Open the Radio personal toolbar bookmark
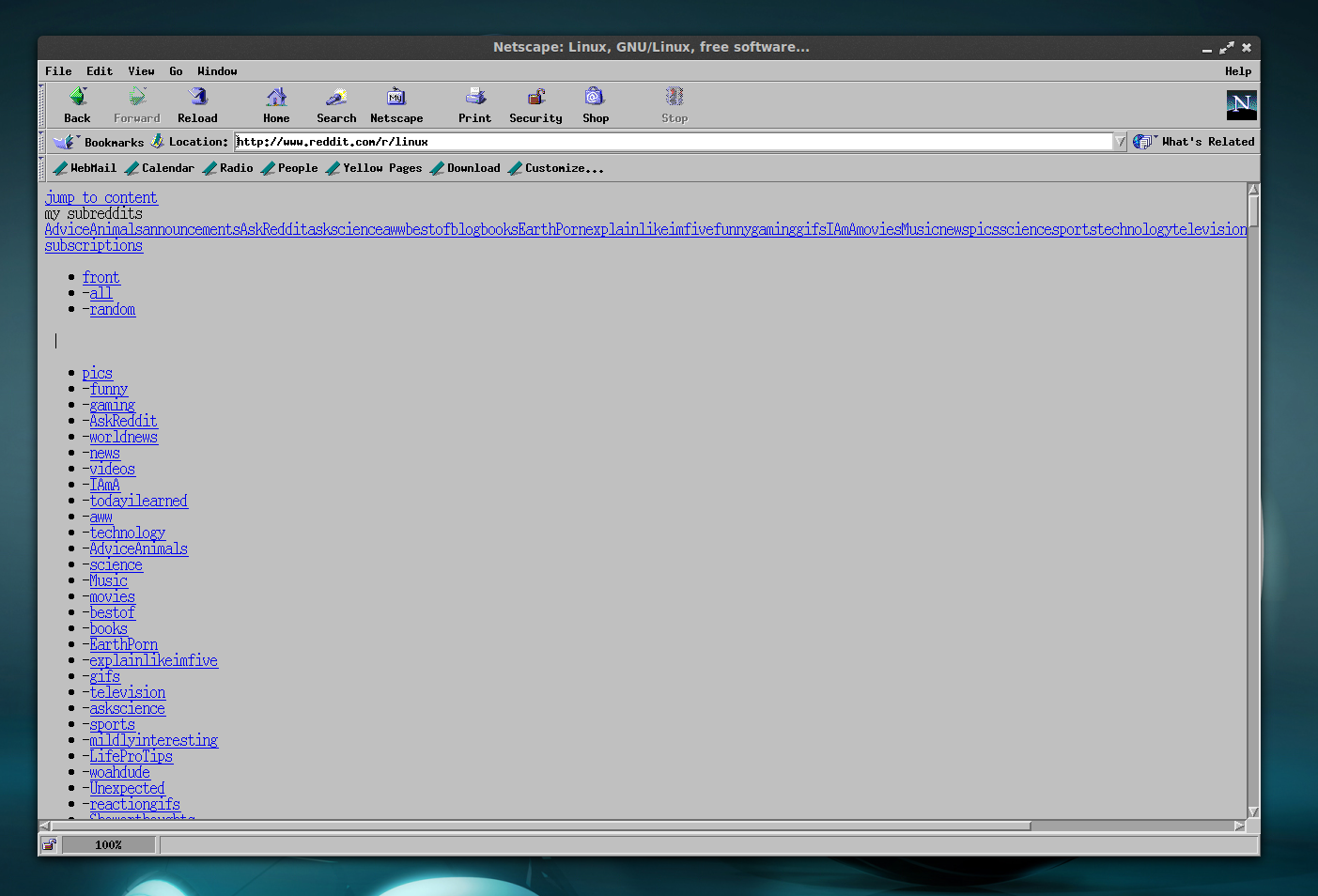The height and width of the screenshot is (896, 1318). click(228, 168)
